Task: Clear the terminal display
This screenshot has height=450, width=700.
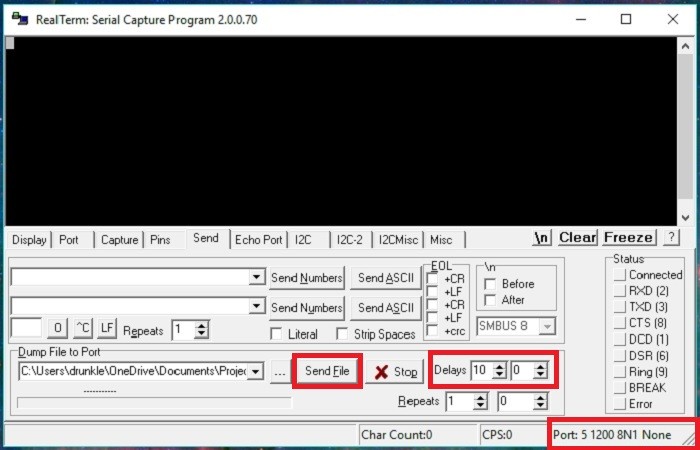Action: (577, 238)
